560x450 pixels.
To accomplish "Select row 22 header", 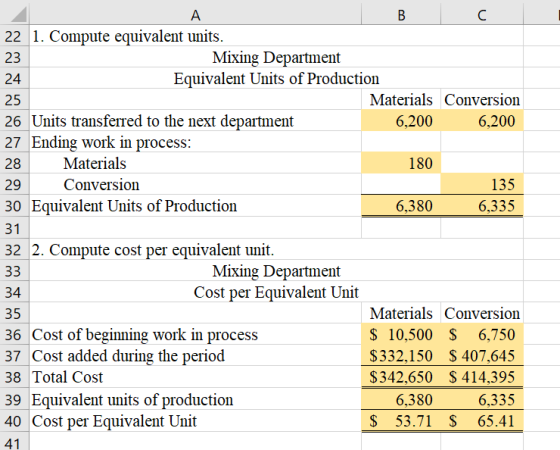I will pyautogui.click(x=14, y=36).
